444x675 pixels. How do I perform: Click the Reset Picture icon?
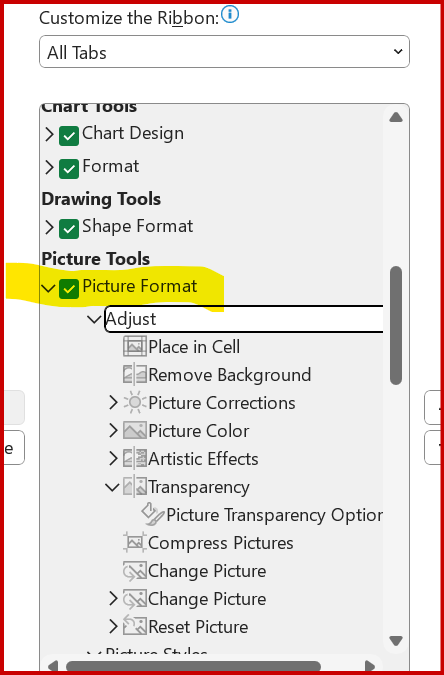135,626
